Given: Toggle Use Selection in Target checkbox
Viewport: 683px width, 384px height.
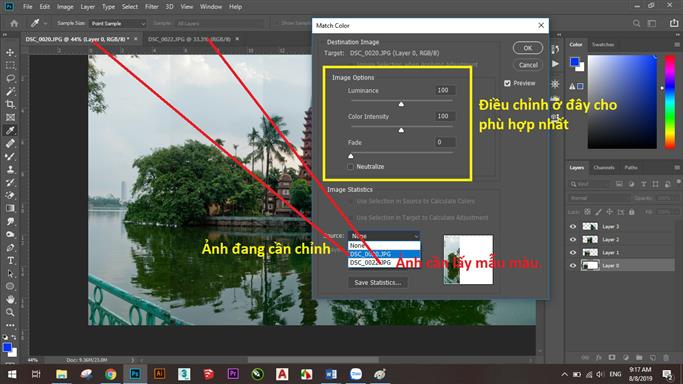Looking at the screenshot, I should (351, 218).
